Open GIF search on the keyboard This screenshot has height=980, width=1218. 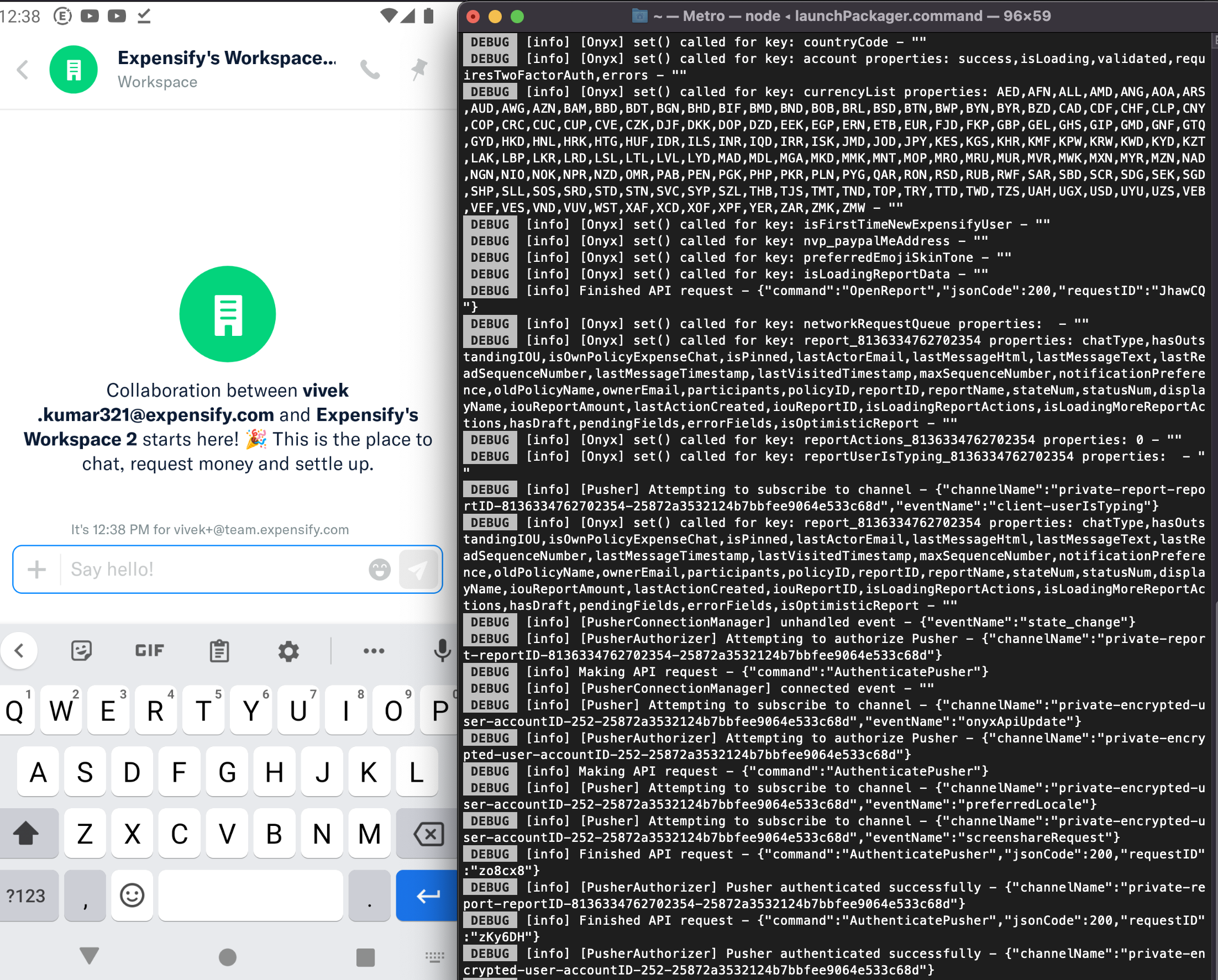tap(150, 651)
